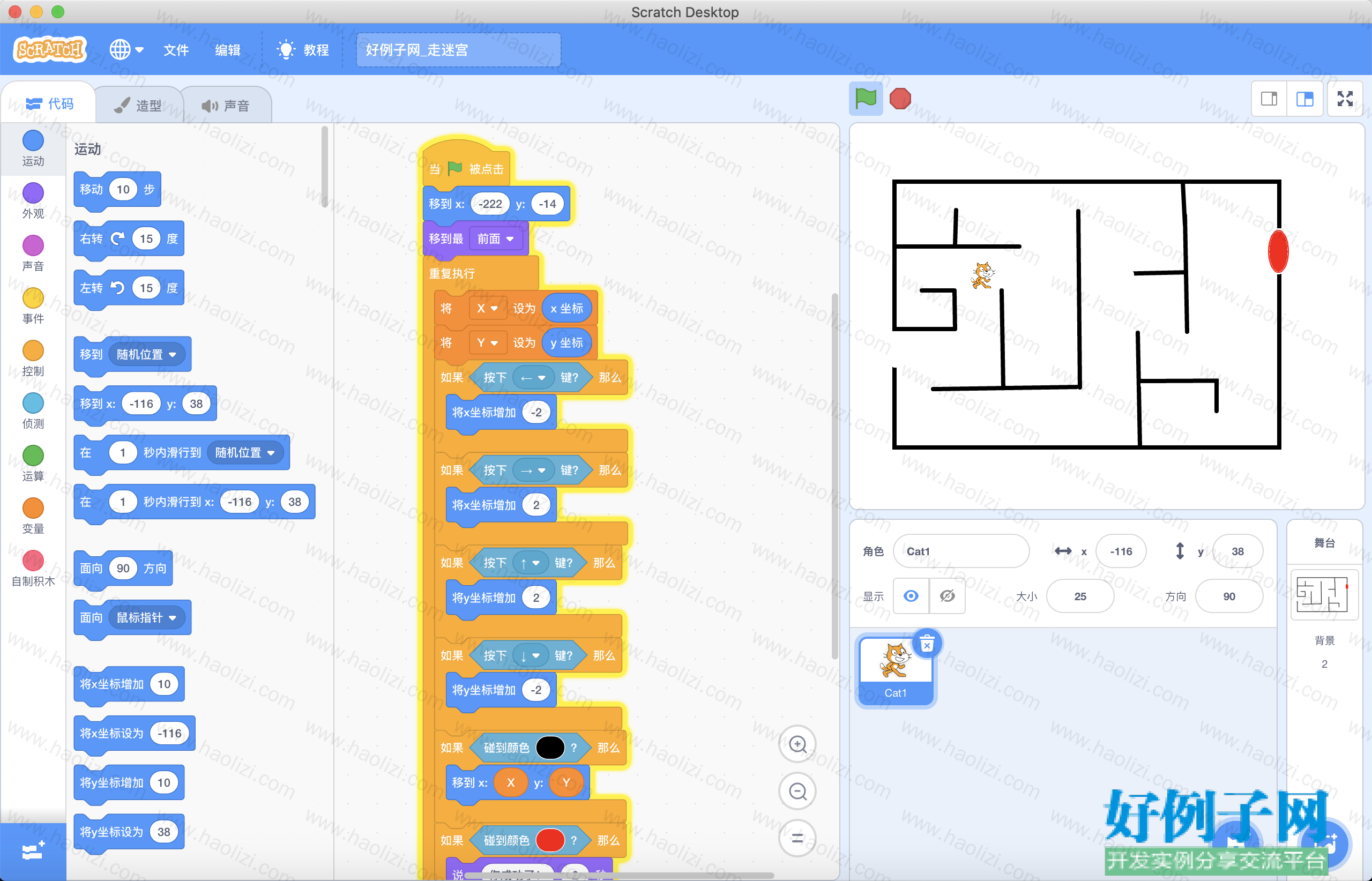Edit the sprite 大小 size field
The height and width of the screenshot is (881, 1372).
point(1080,596)
